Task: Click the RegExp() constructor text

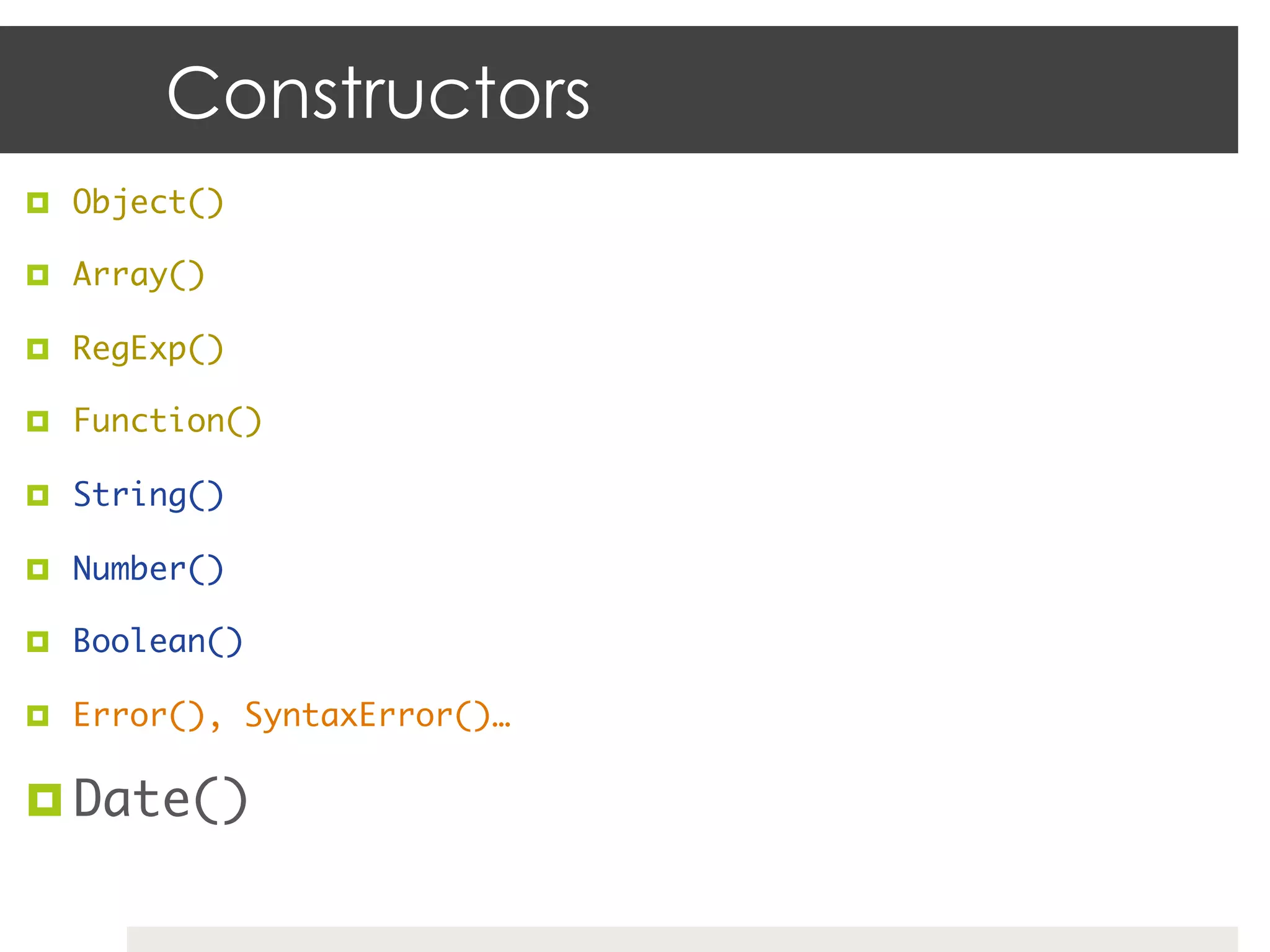Action: point(148,348)
